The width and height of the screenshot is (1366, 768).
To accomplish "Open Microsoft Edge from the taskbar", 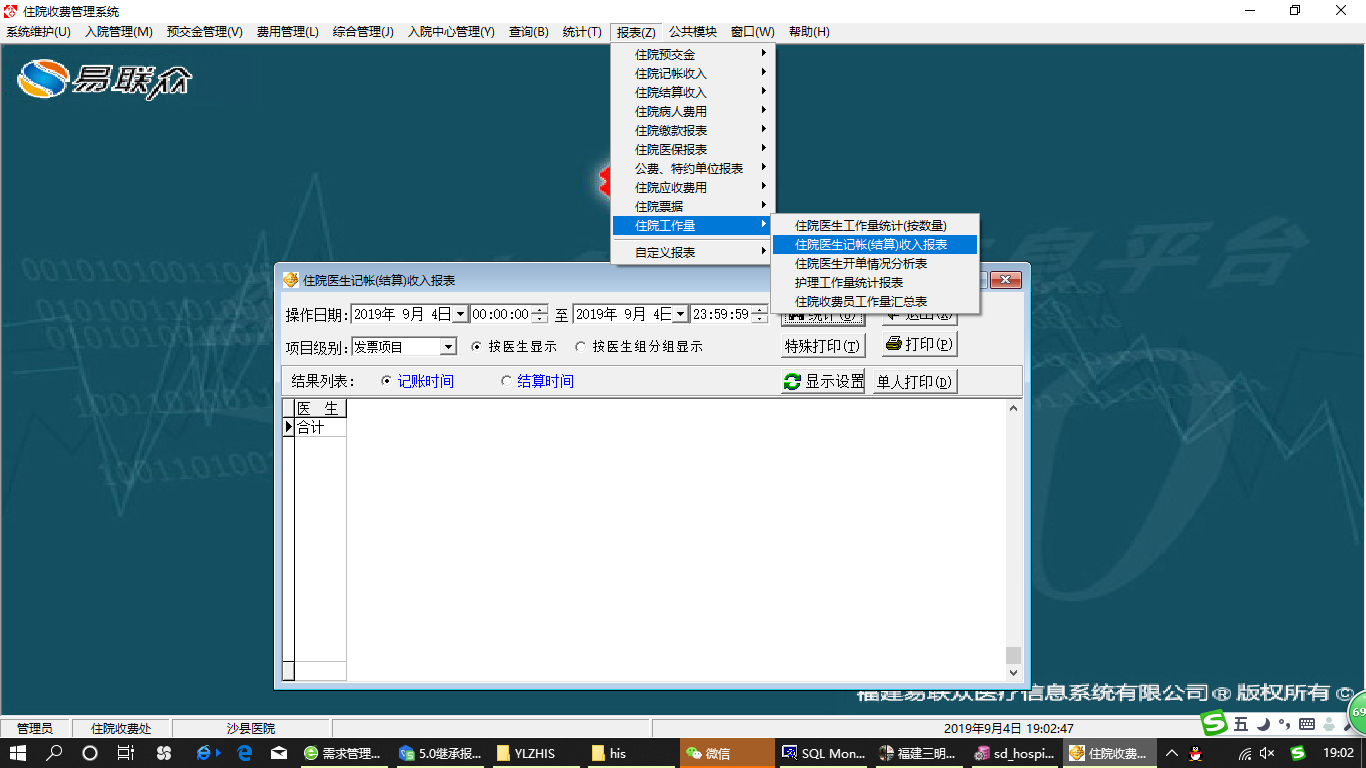I will pos(244,753).
